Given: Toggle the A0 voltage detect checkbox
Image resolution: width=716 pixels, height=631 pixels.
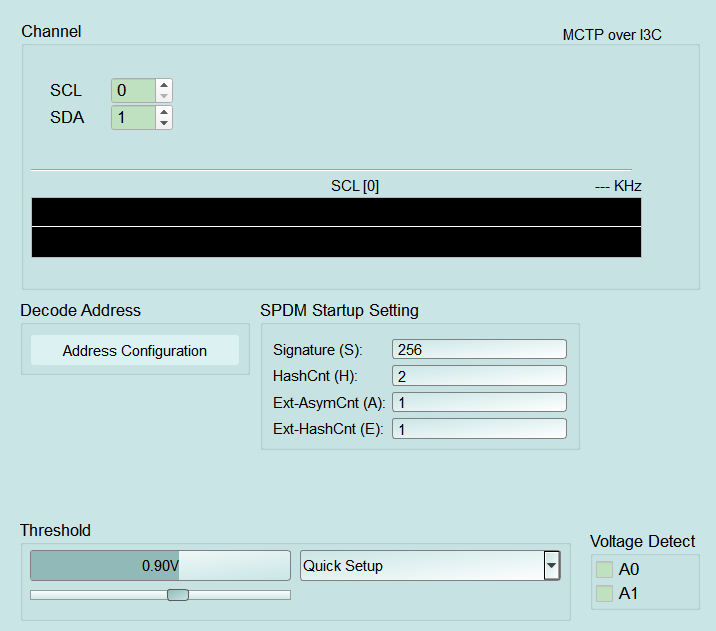Looking at the screenshot, I should pos(604,569).
